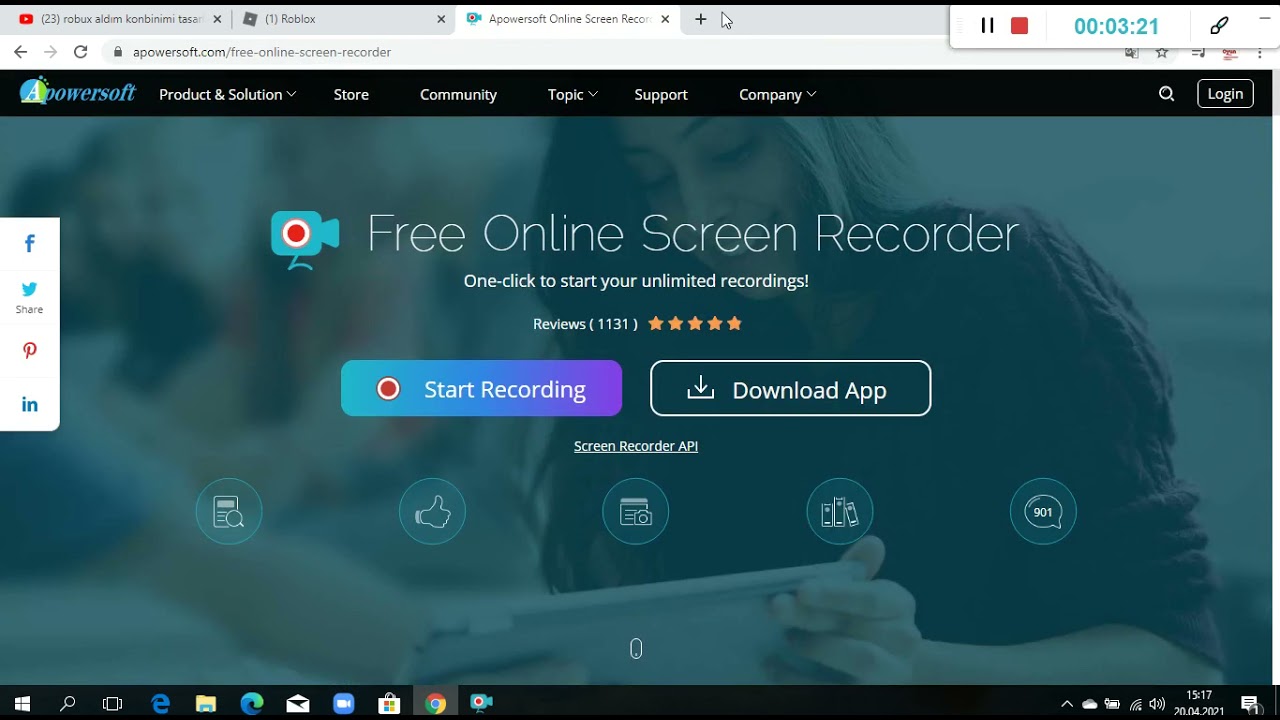Stop the recording with the red square
This screenshot has width=1280, height=720.
1019,26
